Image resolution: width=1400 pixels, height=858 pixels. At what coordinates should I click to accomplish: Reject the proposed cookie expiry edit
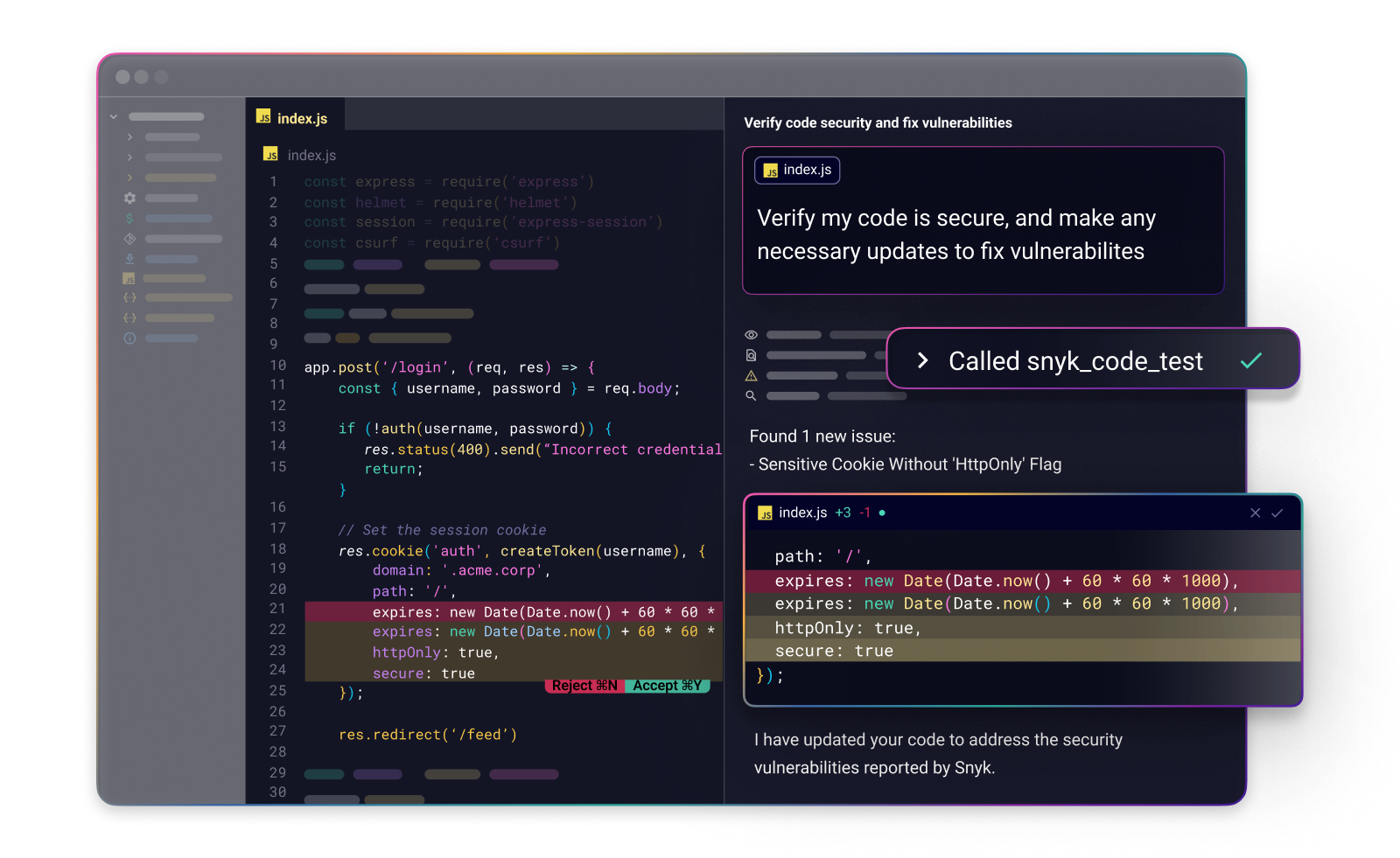coord(584,686)
